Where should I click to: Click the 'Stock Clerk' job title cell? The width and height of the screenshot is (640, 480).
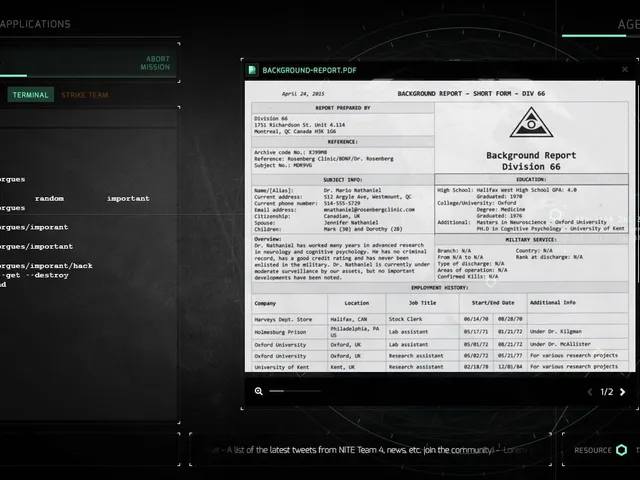pyautogui.click(x=422, y=319)
